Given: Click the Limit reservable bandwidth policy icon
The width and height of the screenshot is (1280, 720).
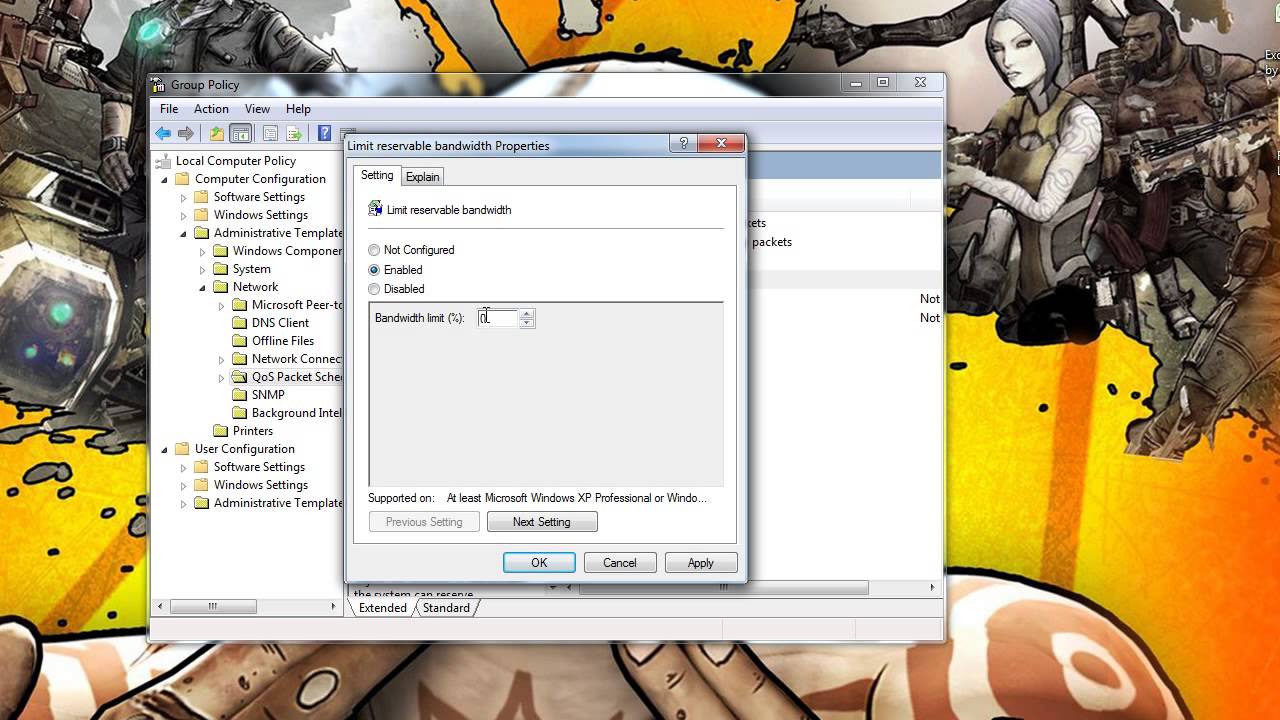Looking at the screenshot, I should tap(375, 209).
